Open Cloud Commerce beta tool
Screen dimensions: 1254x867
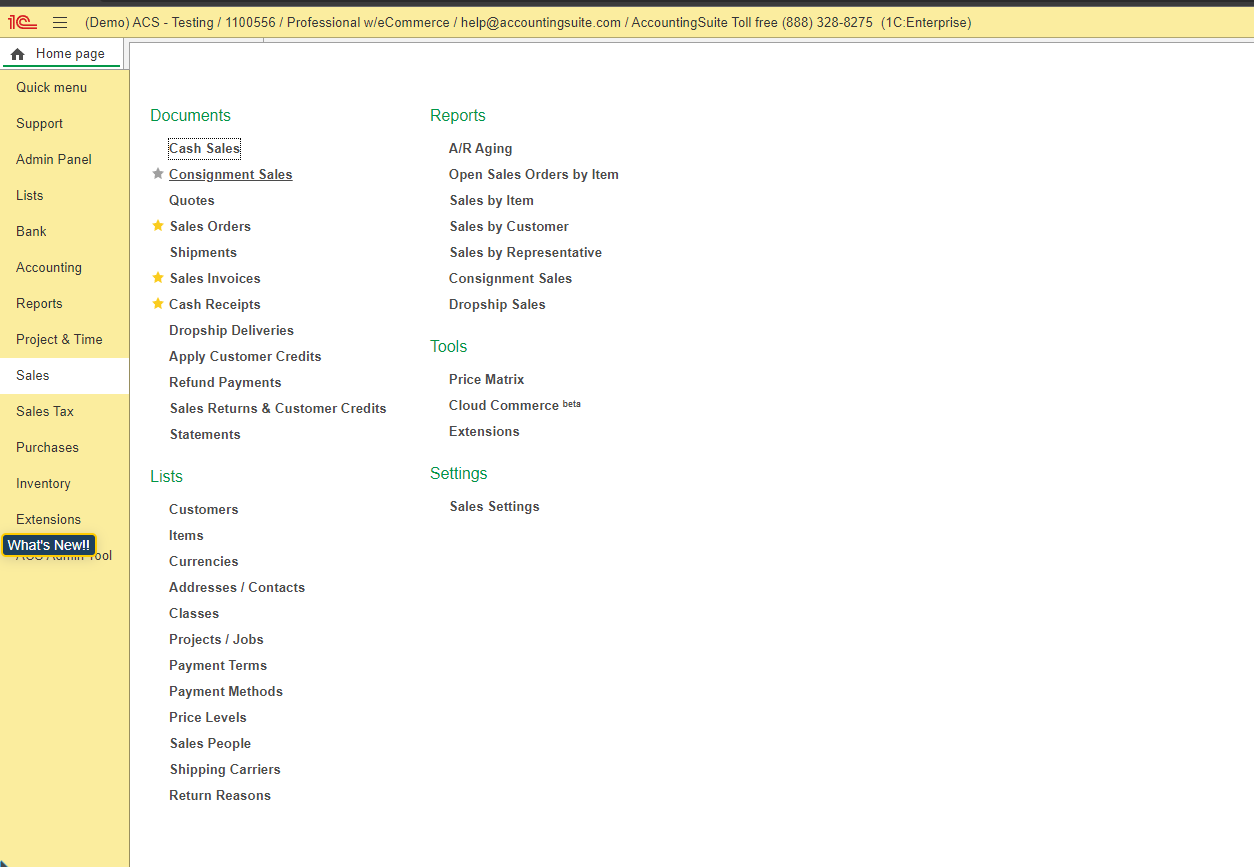pos(515,405)
